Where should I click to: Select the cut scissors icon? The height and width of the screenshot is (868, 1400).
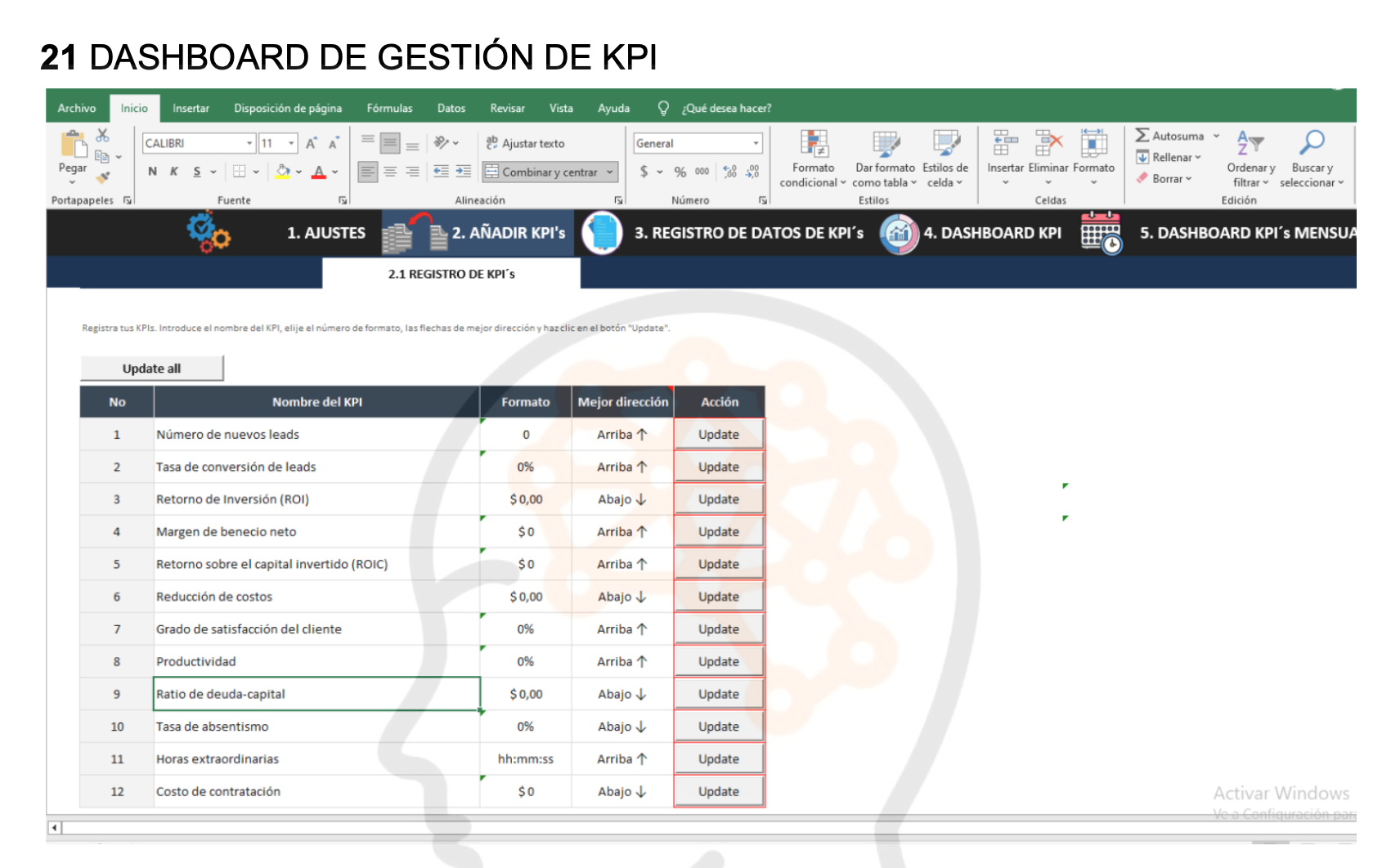tap(103, 135)
